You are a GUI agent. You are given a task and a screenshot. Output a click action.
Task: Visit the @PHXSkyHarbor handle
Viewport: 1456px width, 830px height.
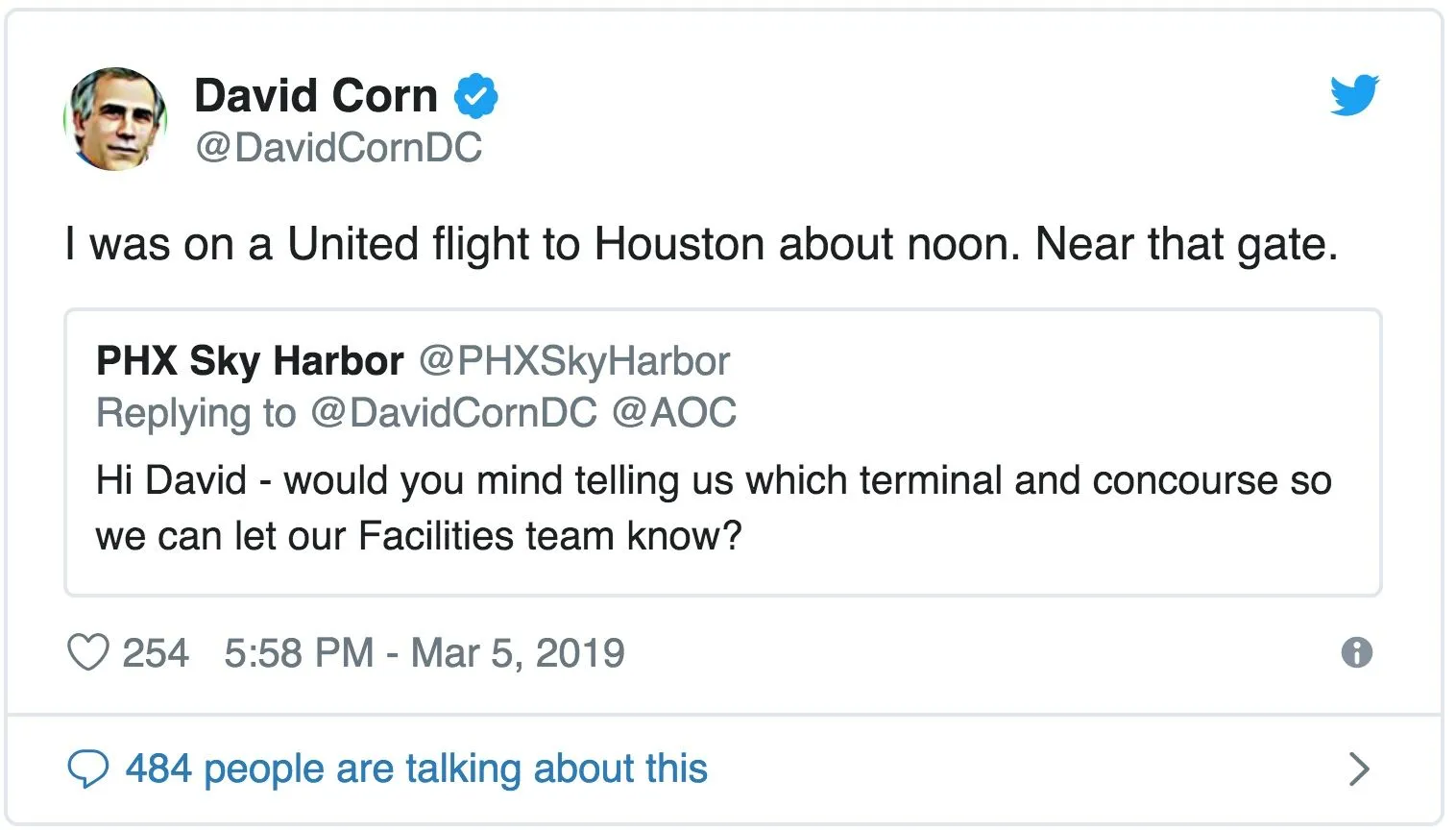pos(574,361)
